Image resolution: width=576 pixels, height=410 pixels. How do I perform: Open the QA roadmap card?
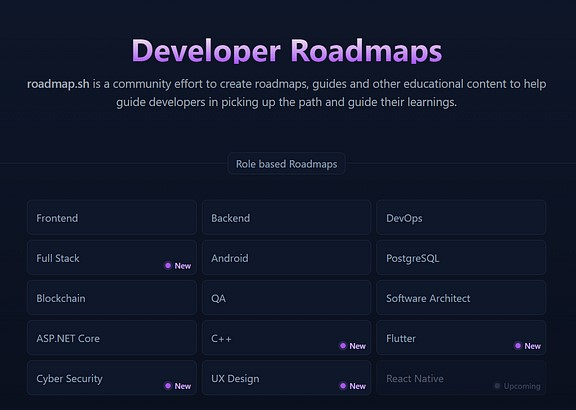click(287, 298)
